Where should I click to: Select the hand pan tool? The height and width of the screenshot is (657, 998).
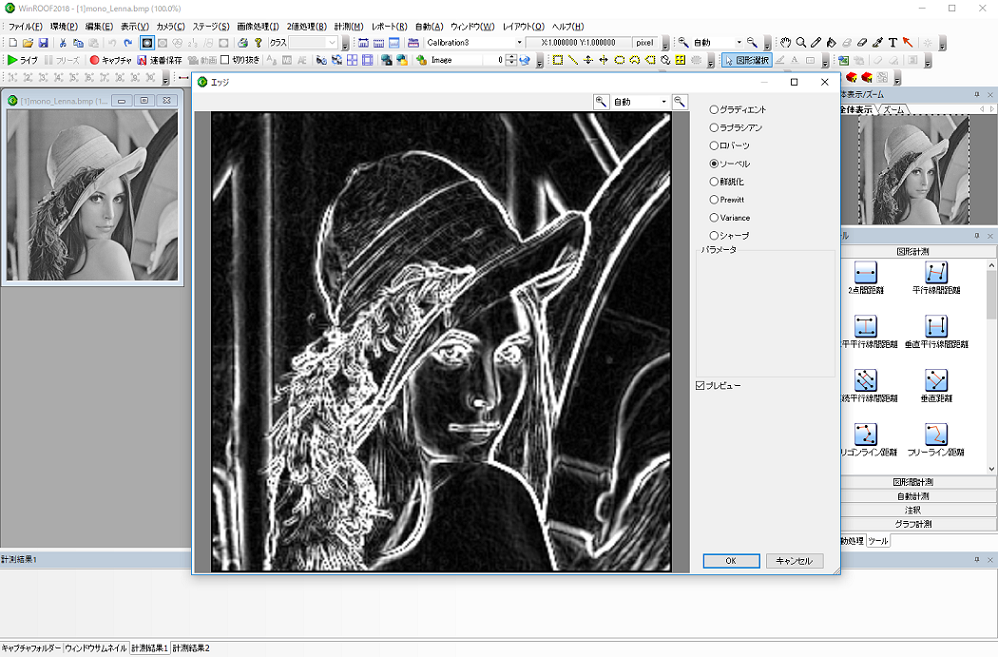click(x=785, y=43)
